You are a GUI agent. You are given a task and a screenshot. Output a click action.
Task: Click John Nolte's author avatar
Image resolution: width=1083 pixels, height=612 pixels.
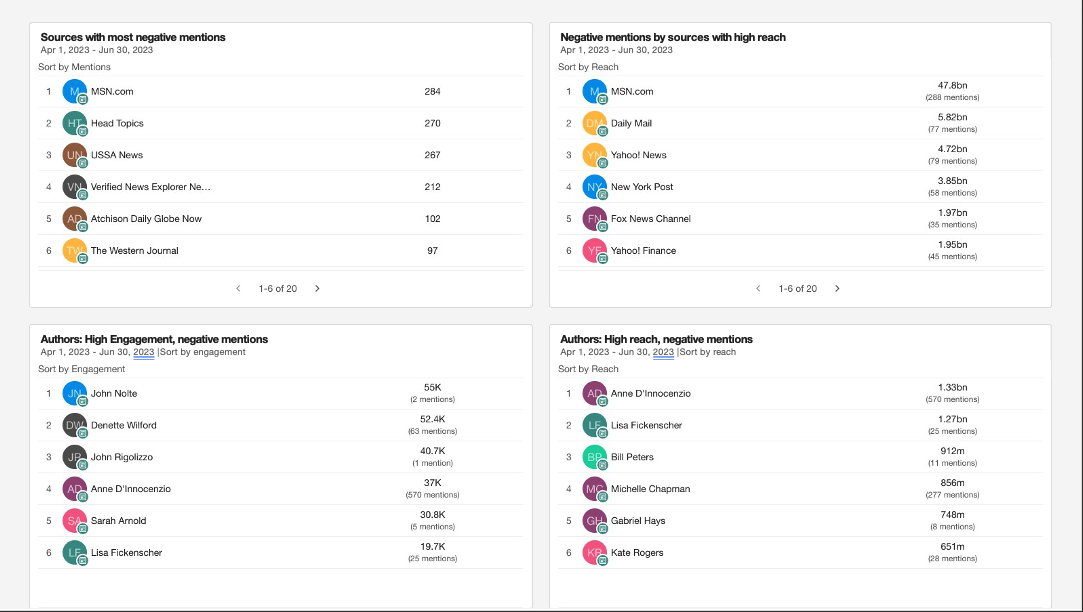[75, 394]
